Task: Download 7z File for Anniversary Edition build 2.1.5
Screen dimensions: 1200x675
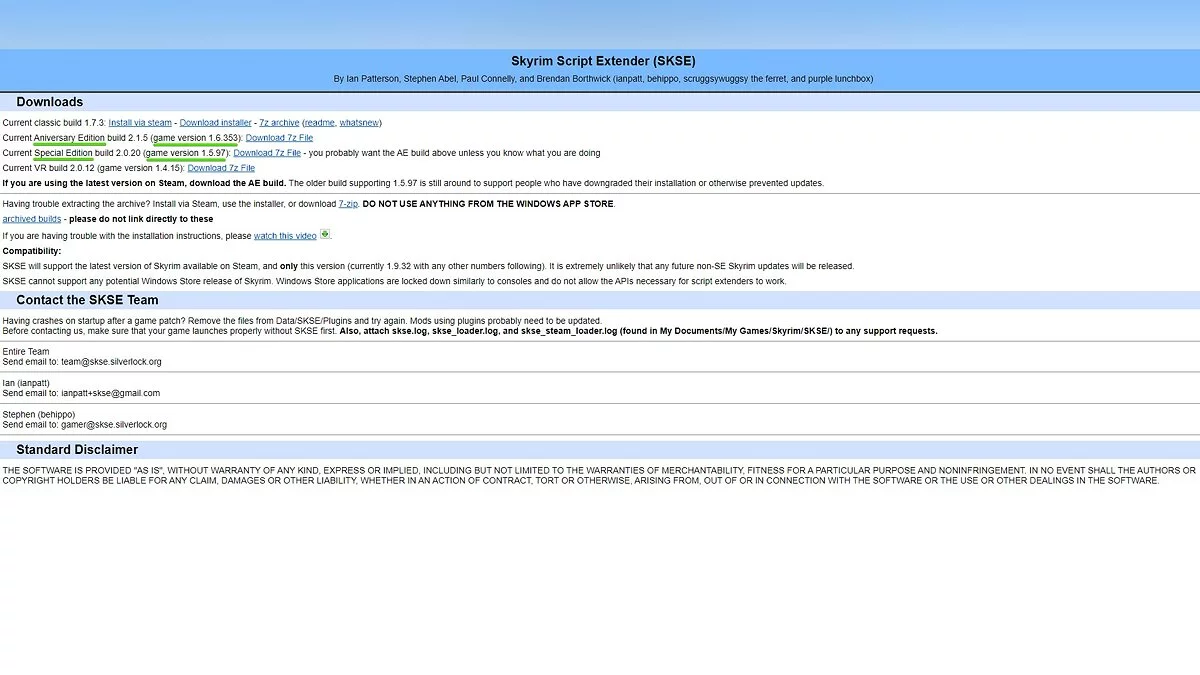Action: [x=279, y=138]
